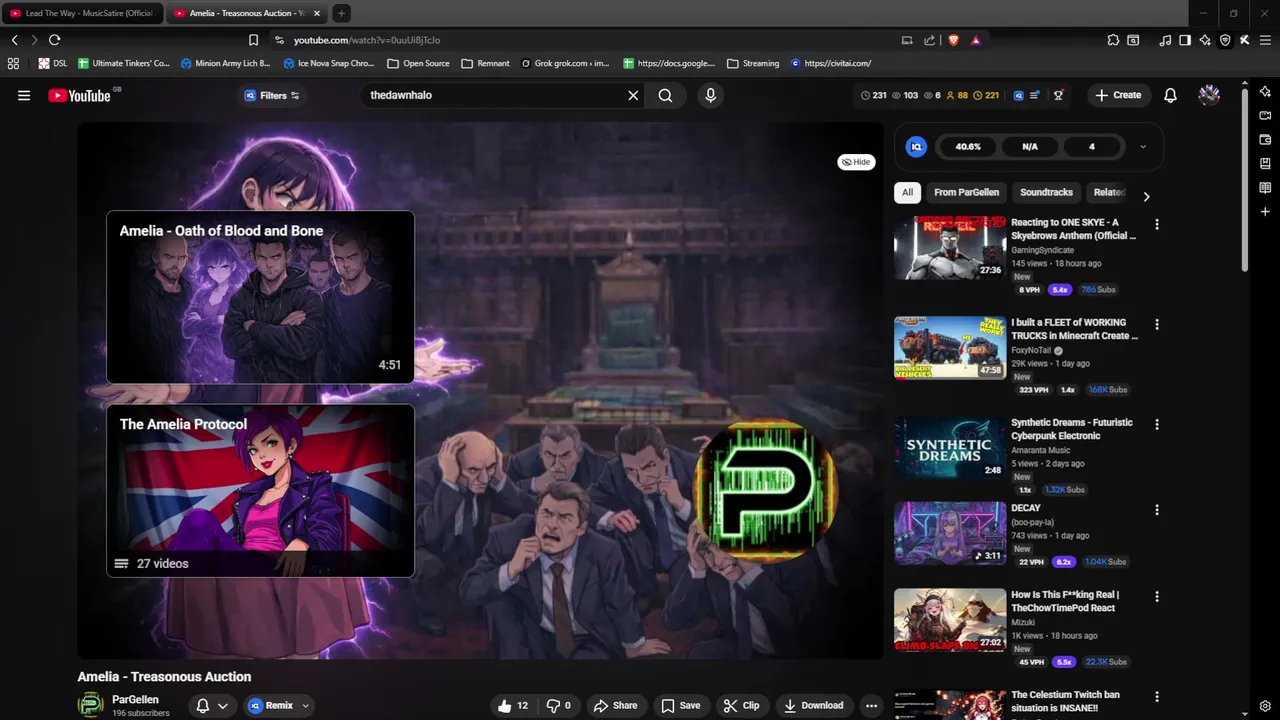Open the Brave VPN shield icon
The image size is (1280, 720).
tap(1225, 40)
